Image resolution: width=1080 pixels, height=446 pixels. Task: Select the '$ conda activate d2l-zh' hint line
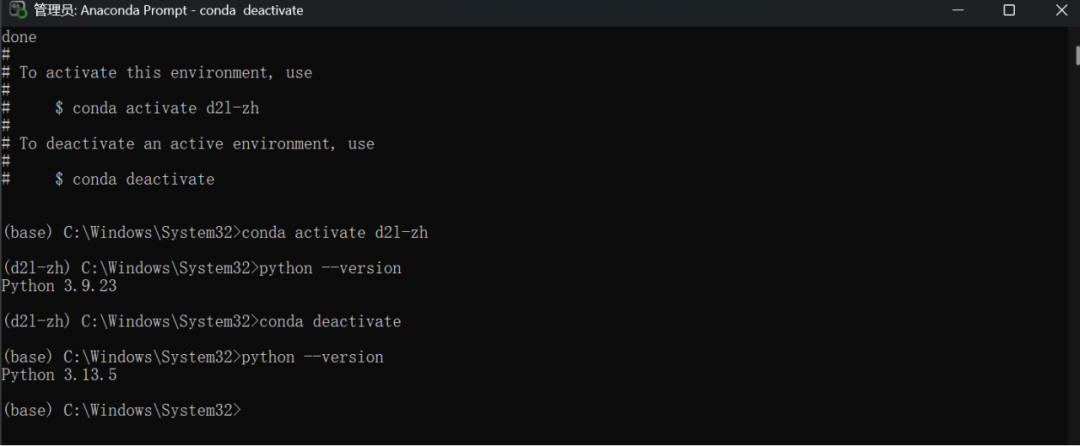point(157,108)
